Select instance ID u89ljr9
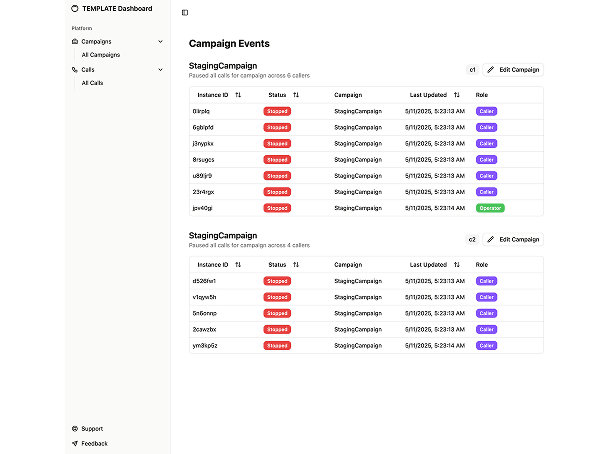597x454 pixels. [x=202, y=176]
